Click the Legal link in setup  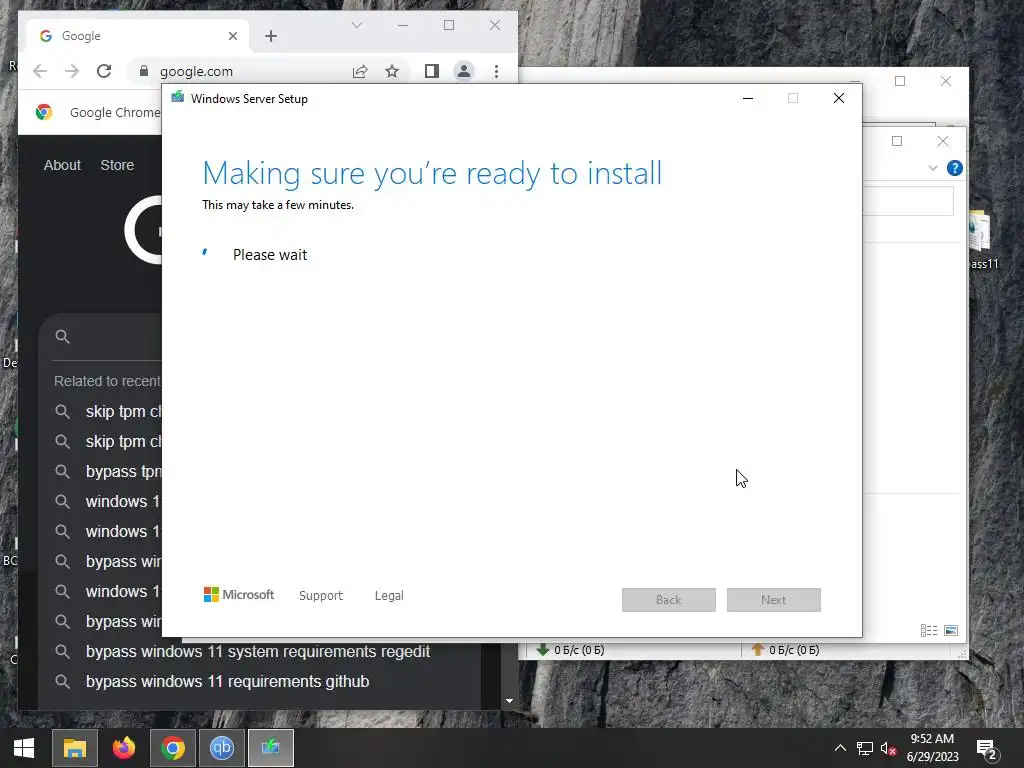point(389,596)
